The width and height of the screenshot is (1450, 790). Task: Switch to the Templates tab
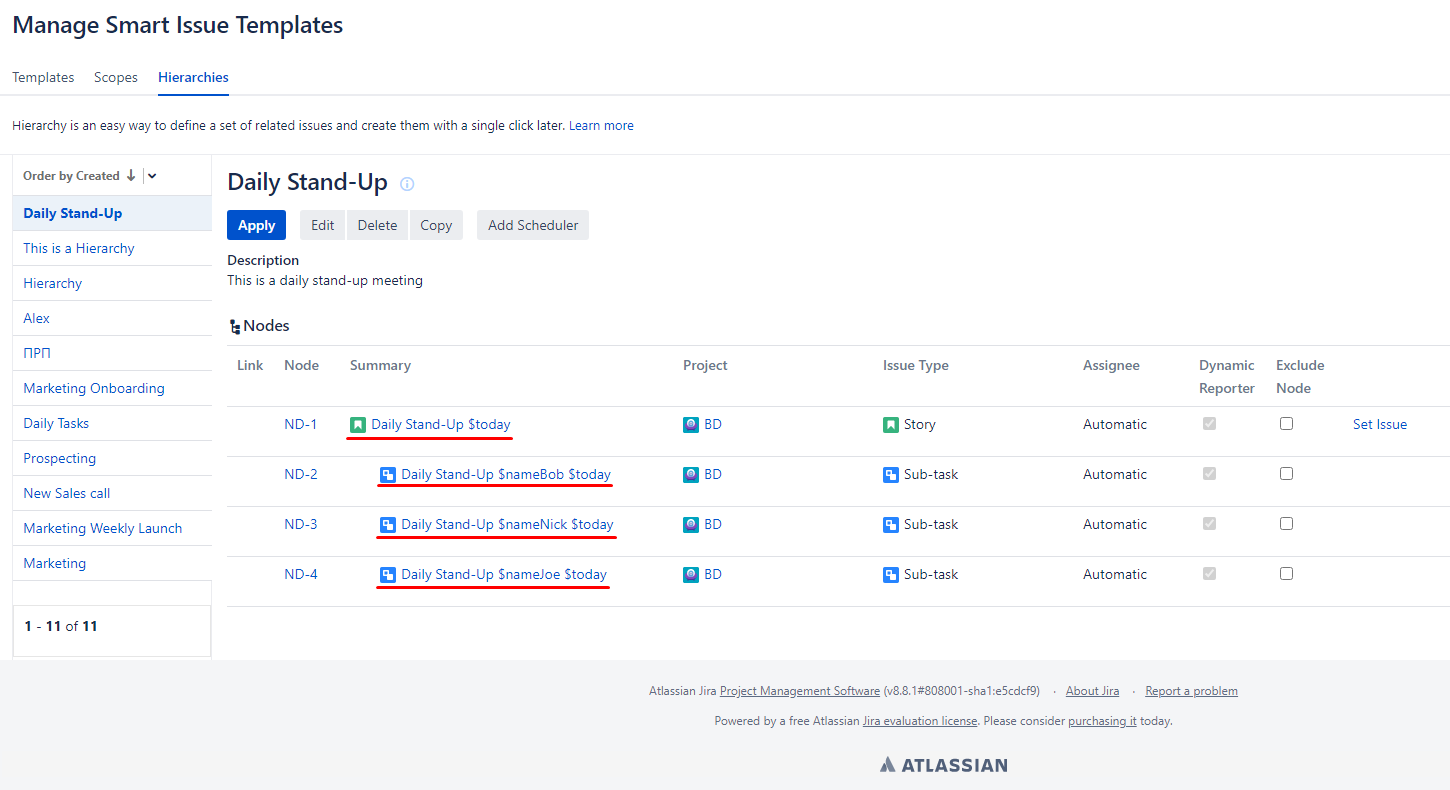[43, 77]
